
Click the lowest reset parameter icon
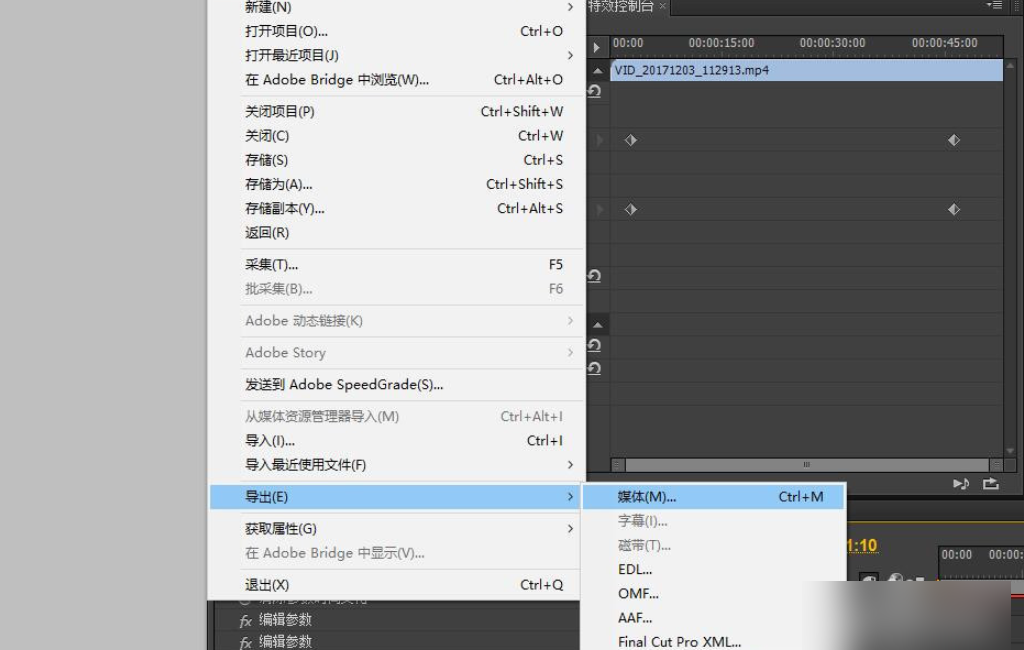point(594,368)
